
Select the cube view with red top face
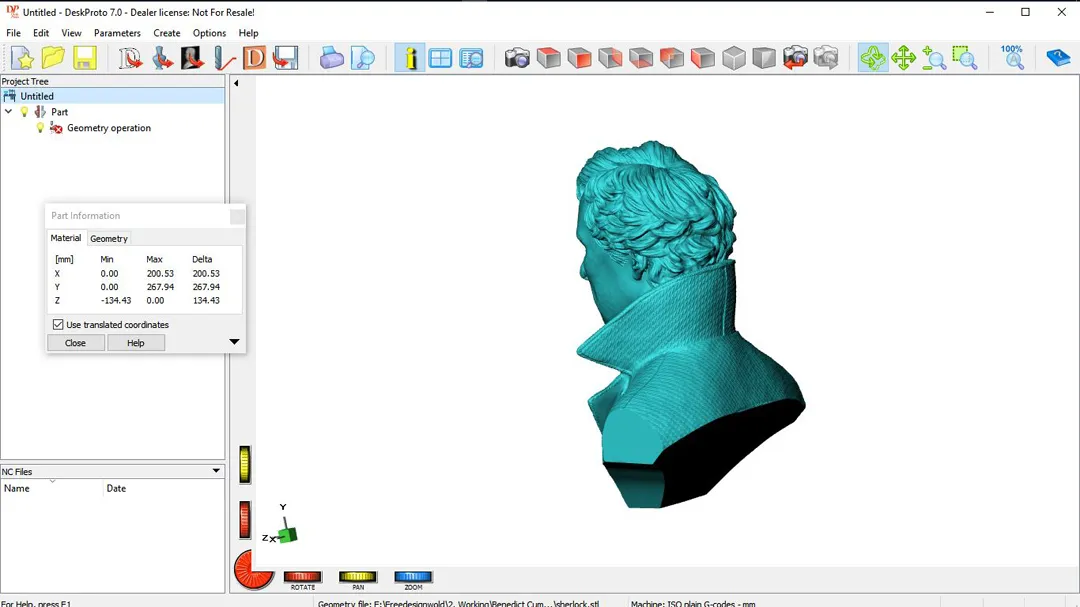(x=548, y=58)
